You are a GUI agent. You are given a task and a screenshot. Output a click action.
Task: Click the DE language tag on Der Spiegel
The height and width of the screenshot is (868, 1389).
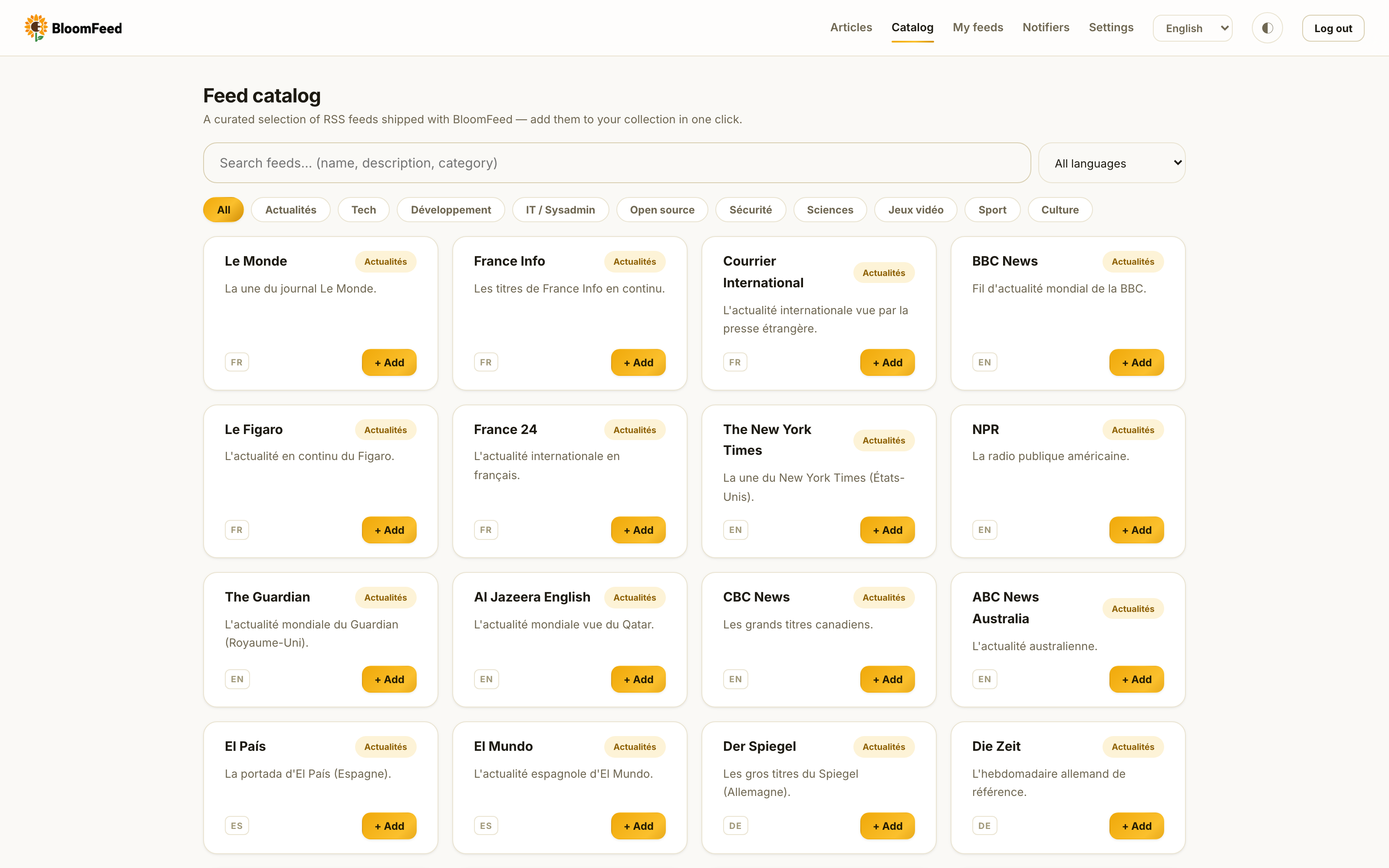point(735,826)
